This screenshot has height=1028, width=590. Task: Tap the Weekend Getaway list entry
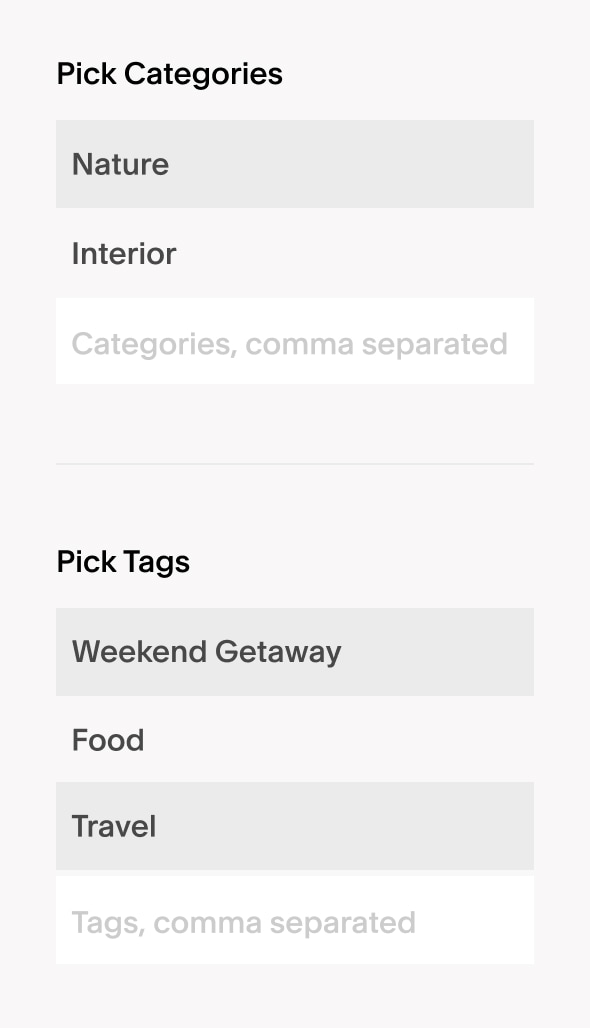pos(295,651)
